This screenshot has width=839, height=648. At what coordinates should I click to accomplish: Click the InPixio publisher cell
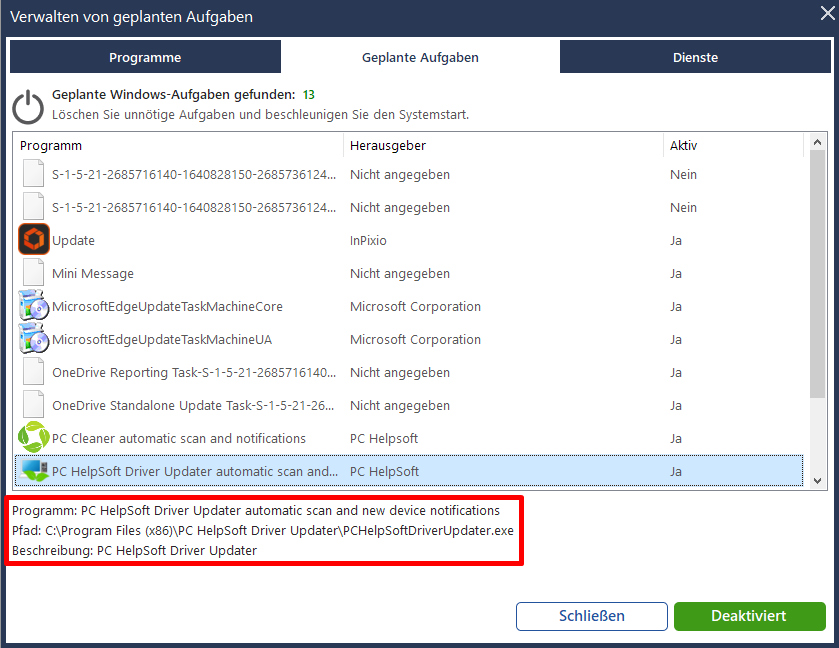tap(368, 240)
